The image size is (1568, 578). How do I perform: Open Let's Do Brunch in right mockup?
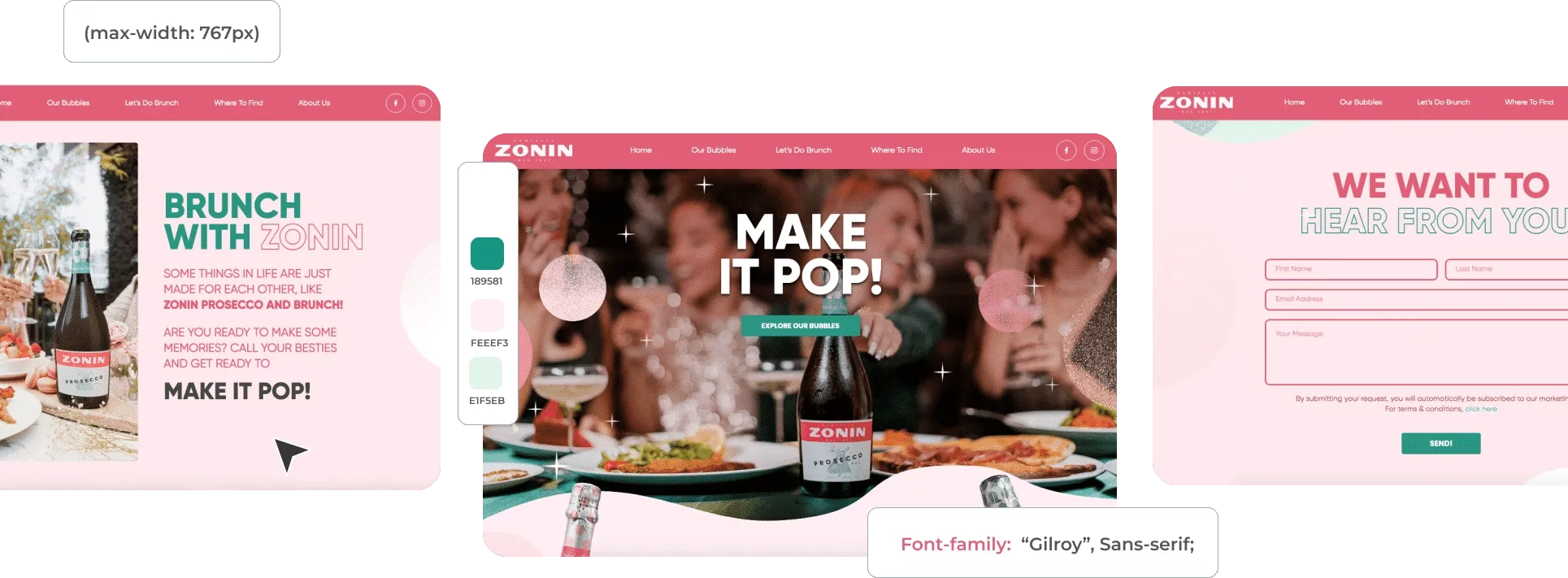coord(1443,102)
